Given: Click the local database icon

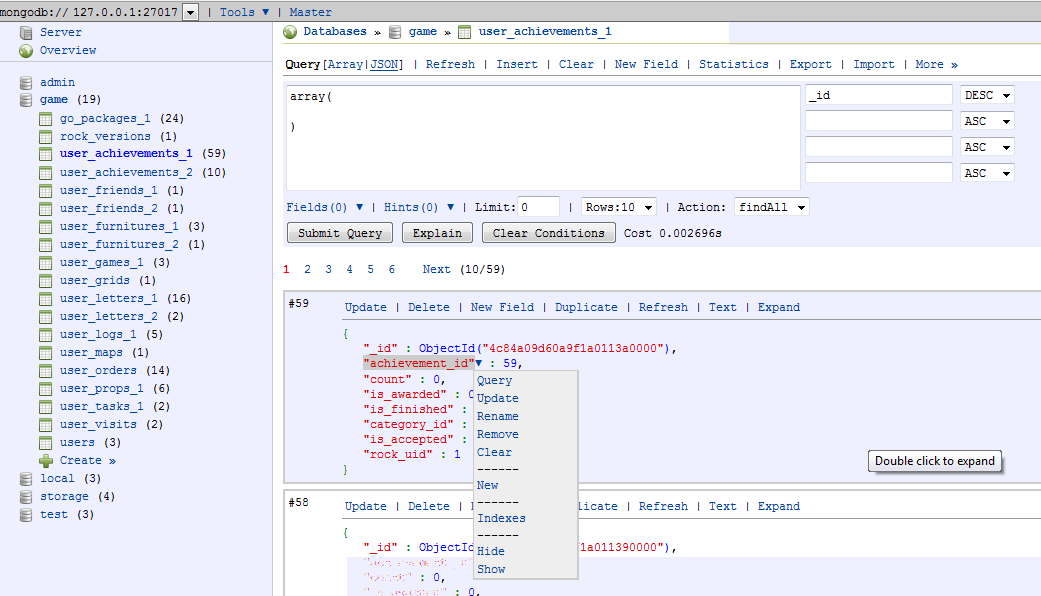Looking at the screenshot, I should [x=26, y=479].
